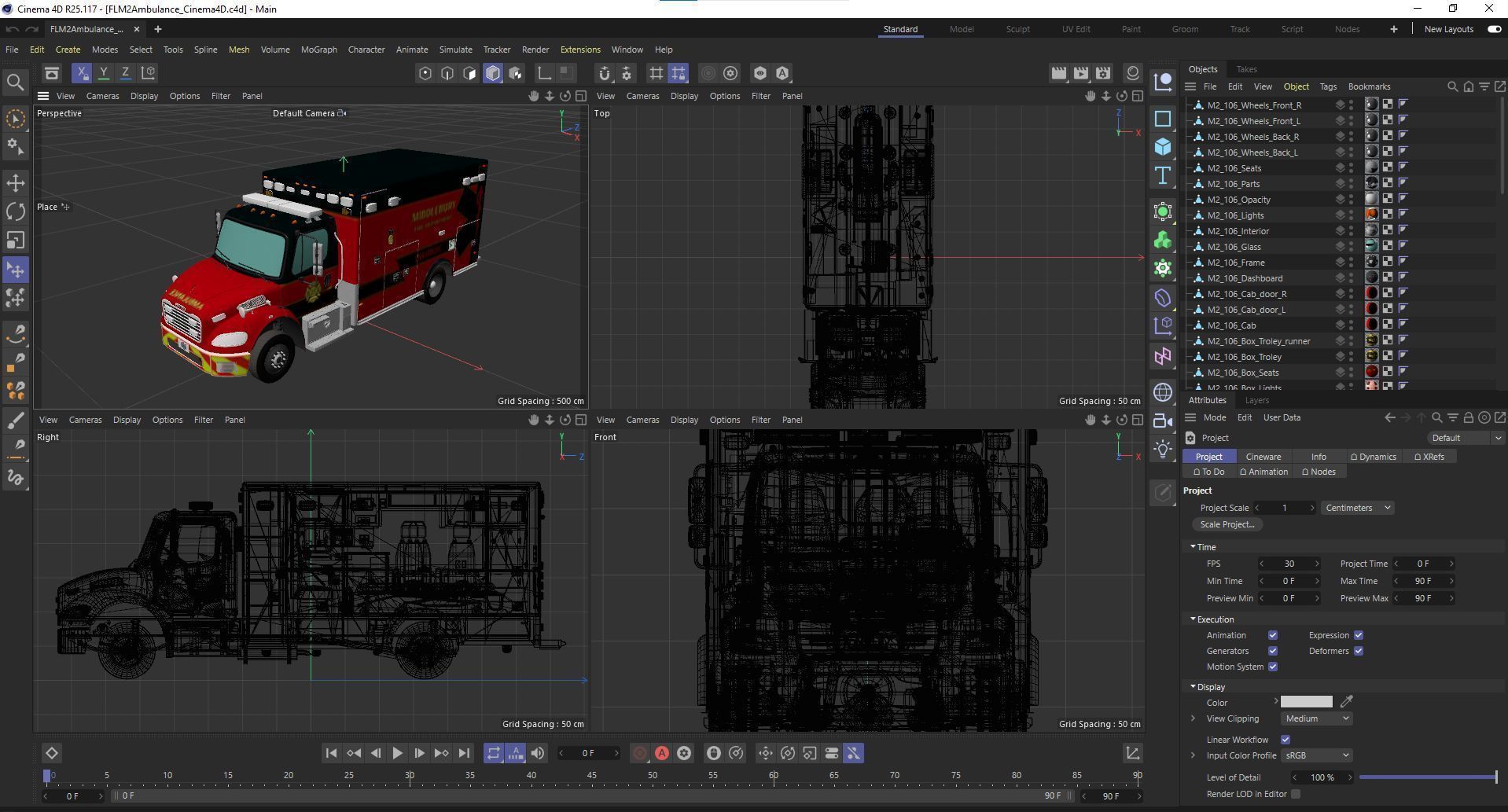The image size is (1508, 812).
Task: Open the Default preset dropdown in Attributes
Action: (x=1466, y=438)
